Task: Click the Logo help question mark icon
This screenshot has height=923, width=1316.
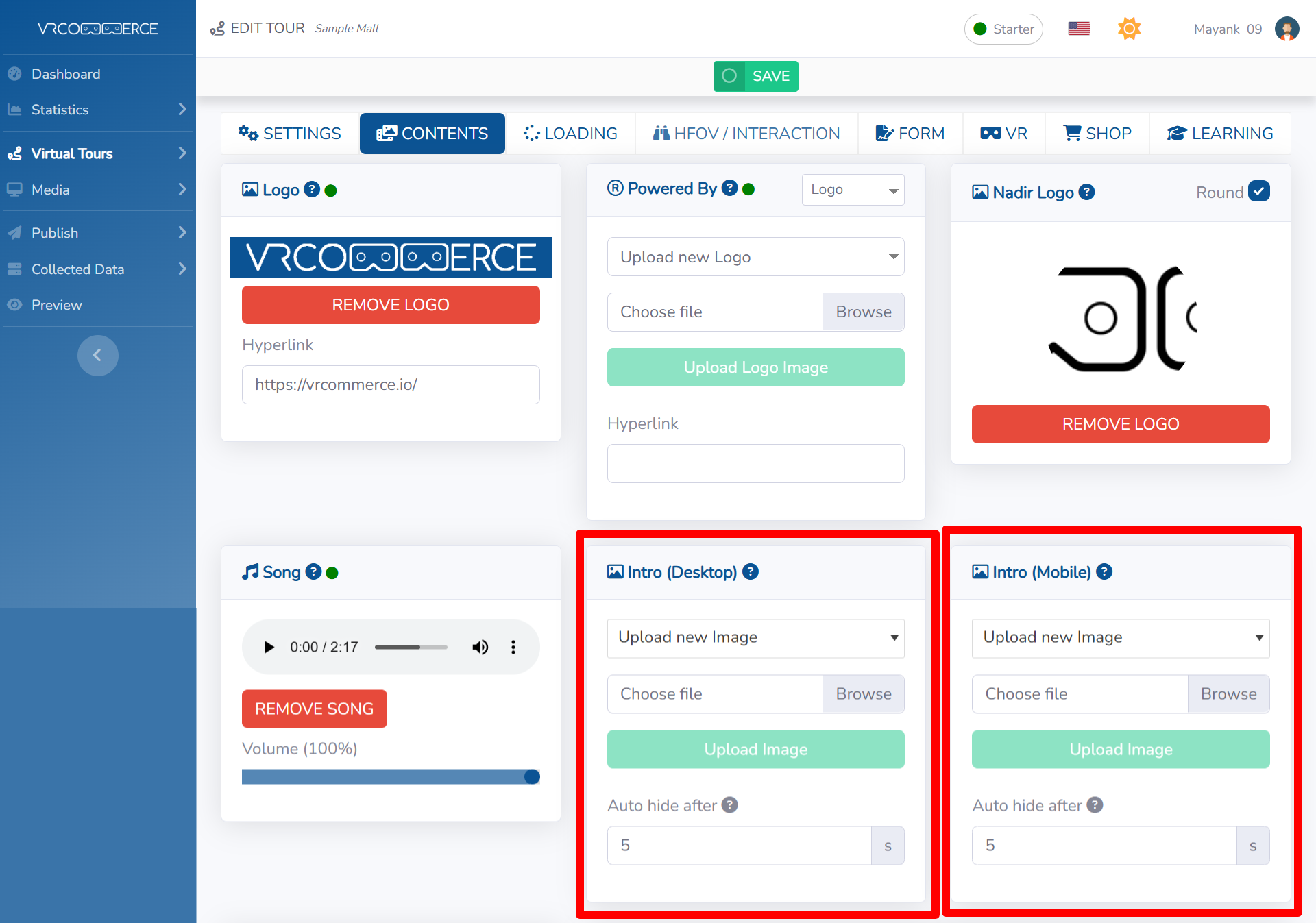Action: 312,190
